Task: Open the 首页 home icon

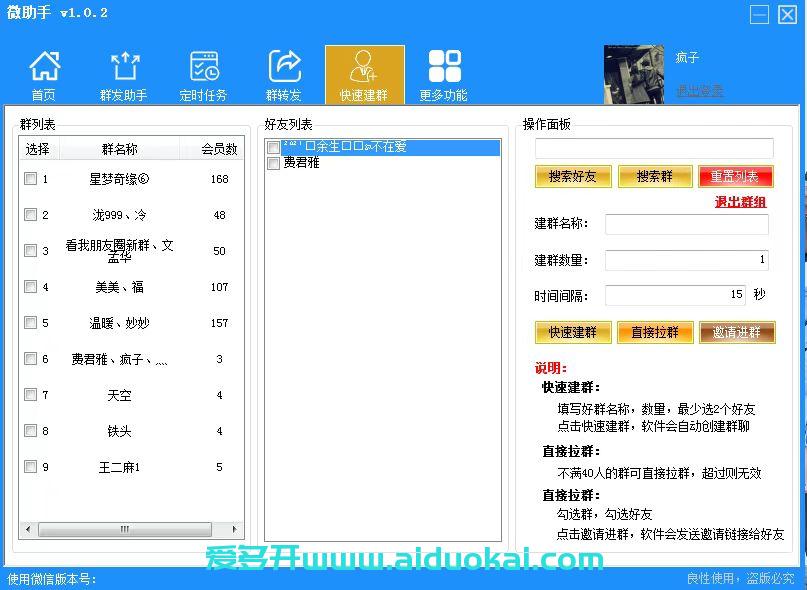Action: (x=44, y=74)
